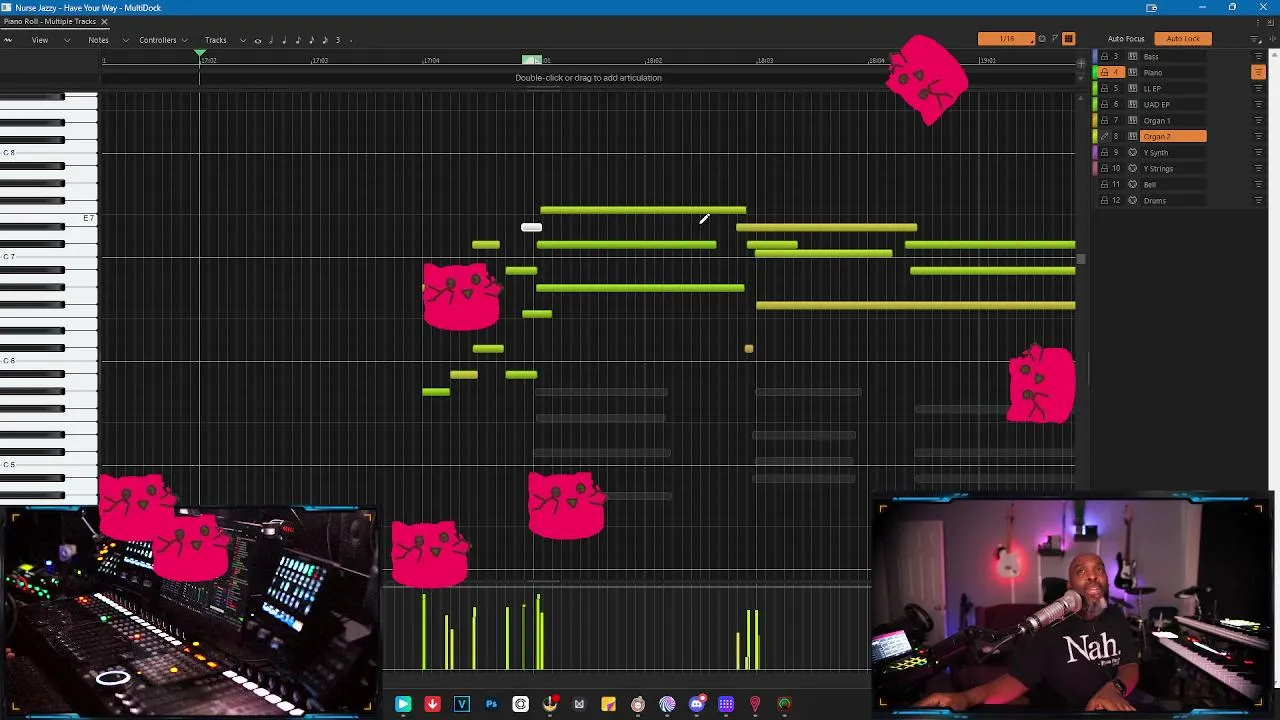The image size is (1280, 720).
Task: Toggle the lock on the Y Synth track
Action: tap(1104, 152)
